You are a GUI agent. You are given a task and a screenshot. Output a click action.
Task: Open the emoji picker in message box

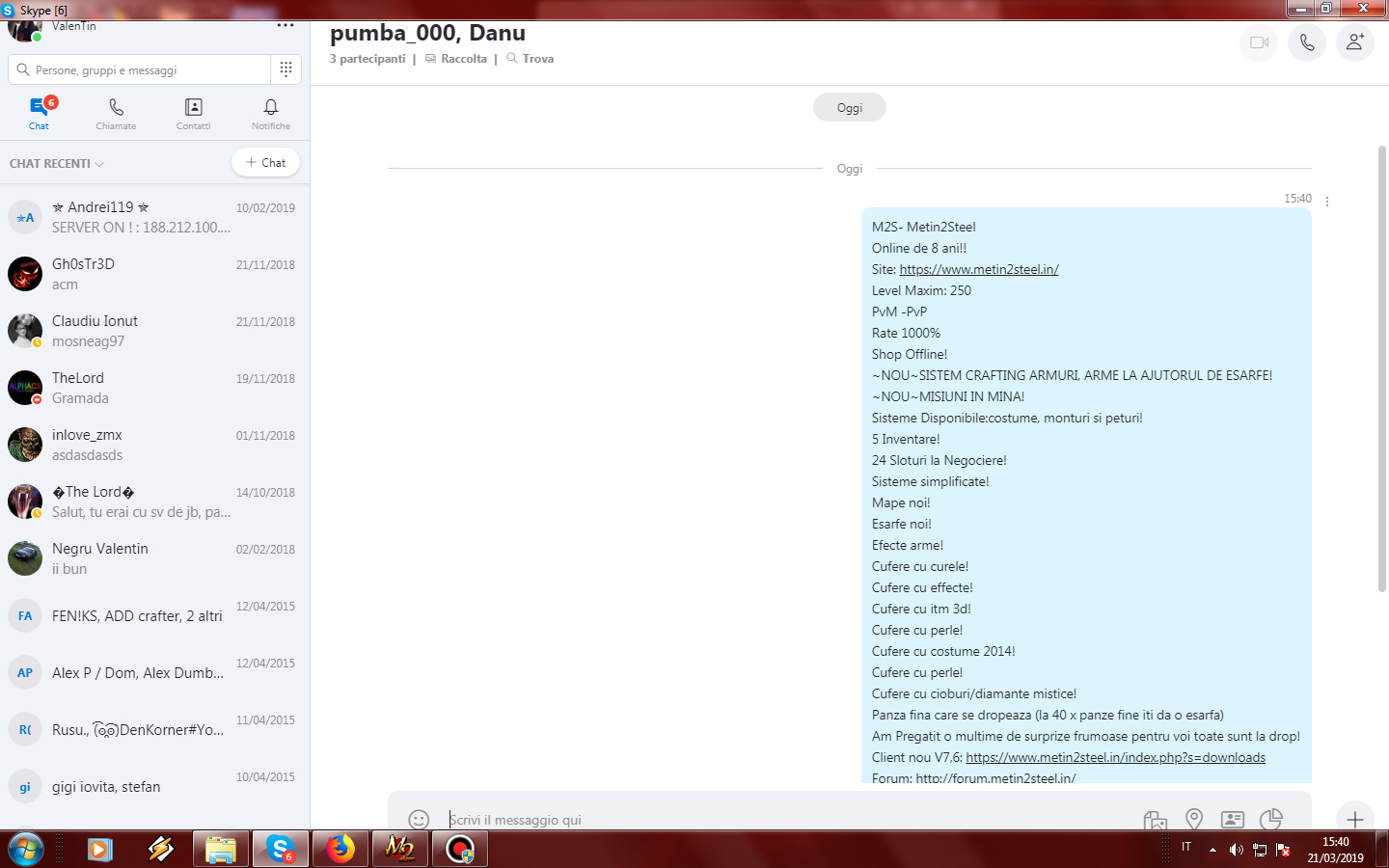(x=419, y=820)
